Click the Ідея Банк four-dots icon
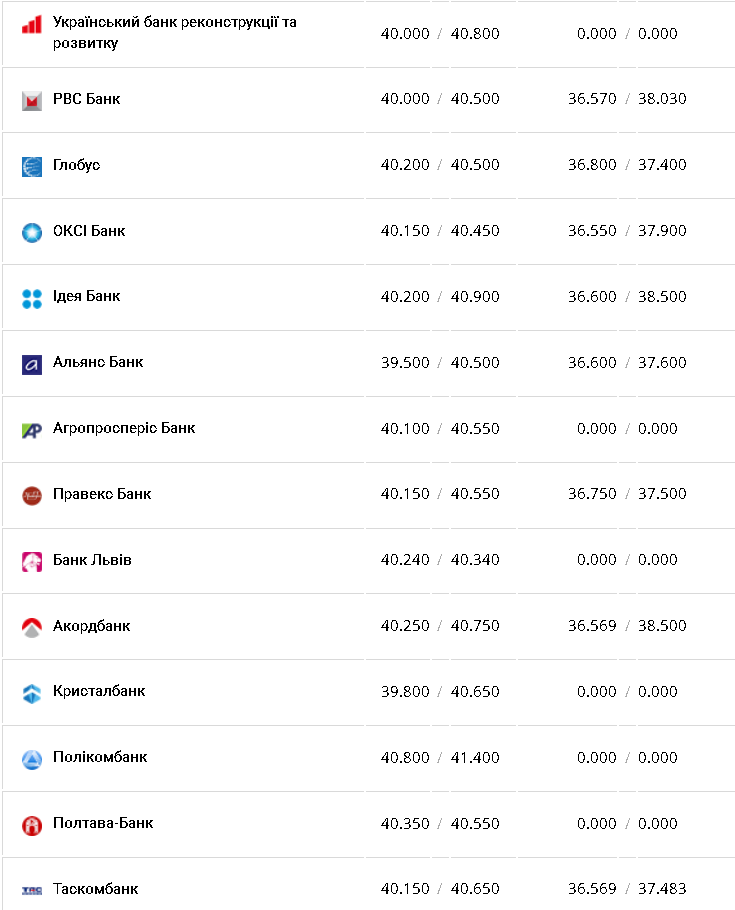The image size is (735, 910). 32,298
